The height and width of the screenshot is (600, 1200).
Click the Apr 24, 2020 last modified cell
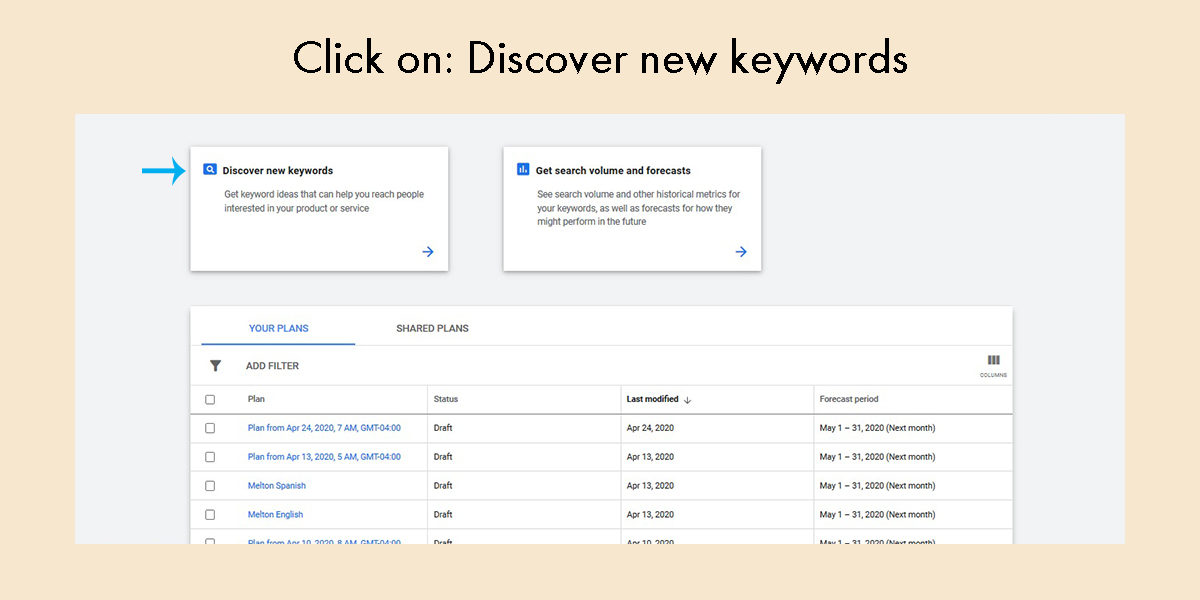[x=650, y=428]
